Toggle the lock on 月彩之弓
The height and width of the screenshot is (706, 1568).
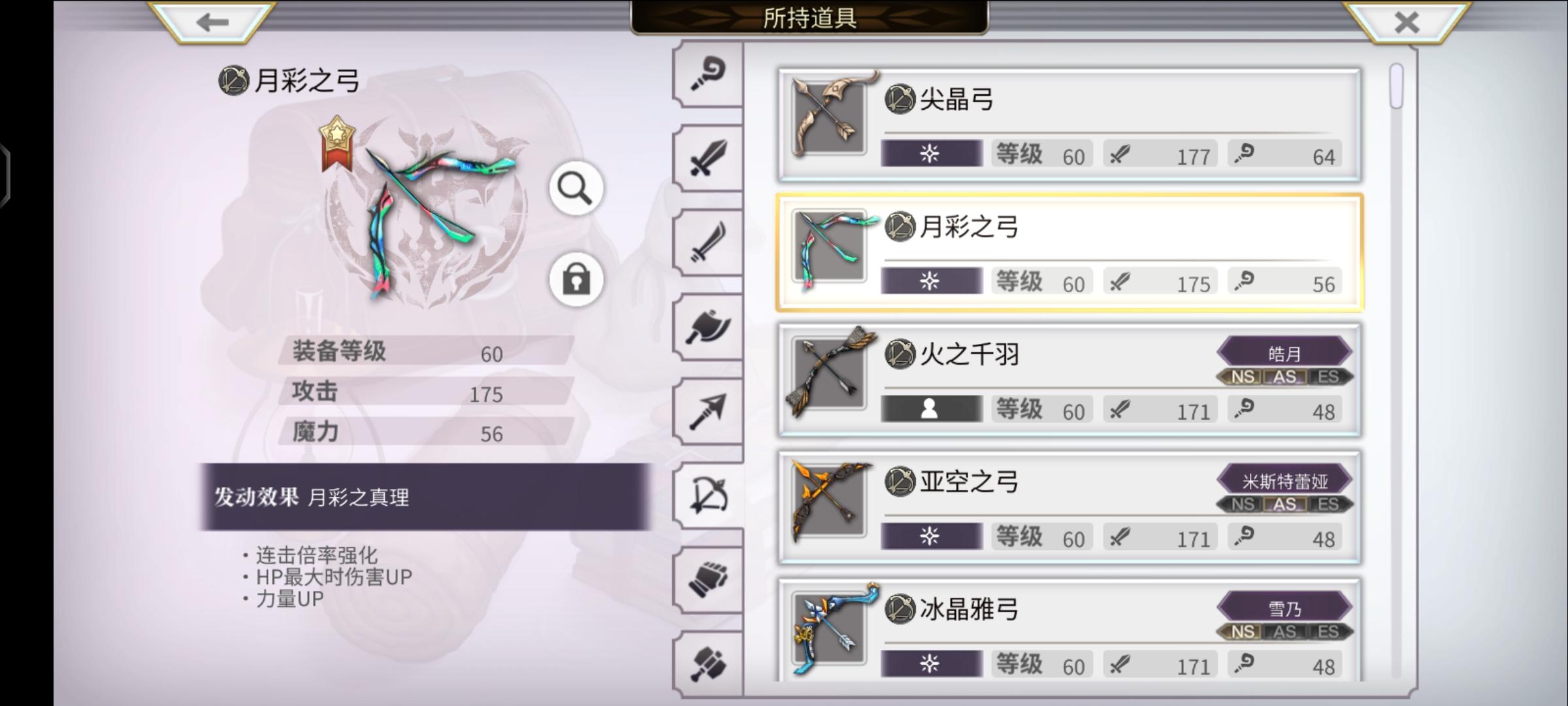coord(576,279)
